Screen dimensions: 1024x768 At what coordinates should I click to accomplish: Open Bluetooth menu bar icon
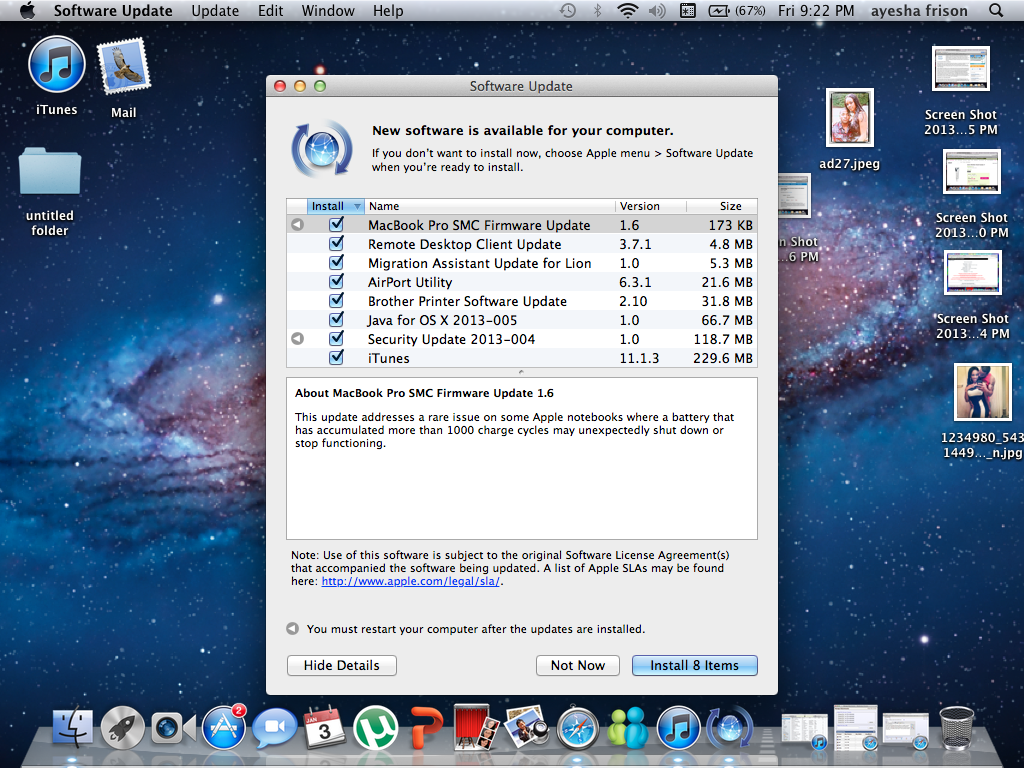pyautogui.click(x=597, y=10)
